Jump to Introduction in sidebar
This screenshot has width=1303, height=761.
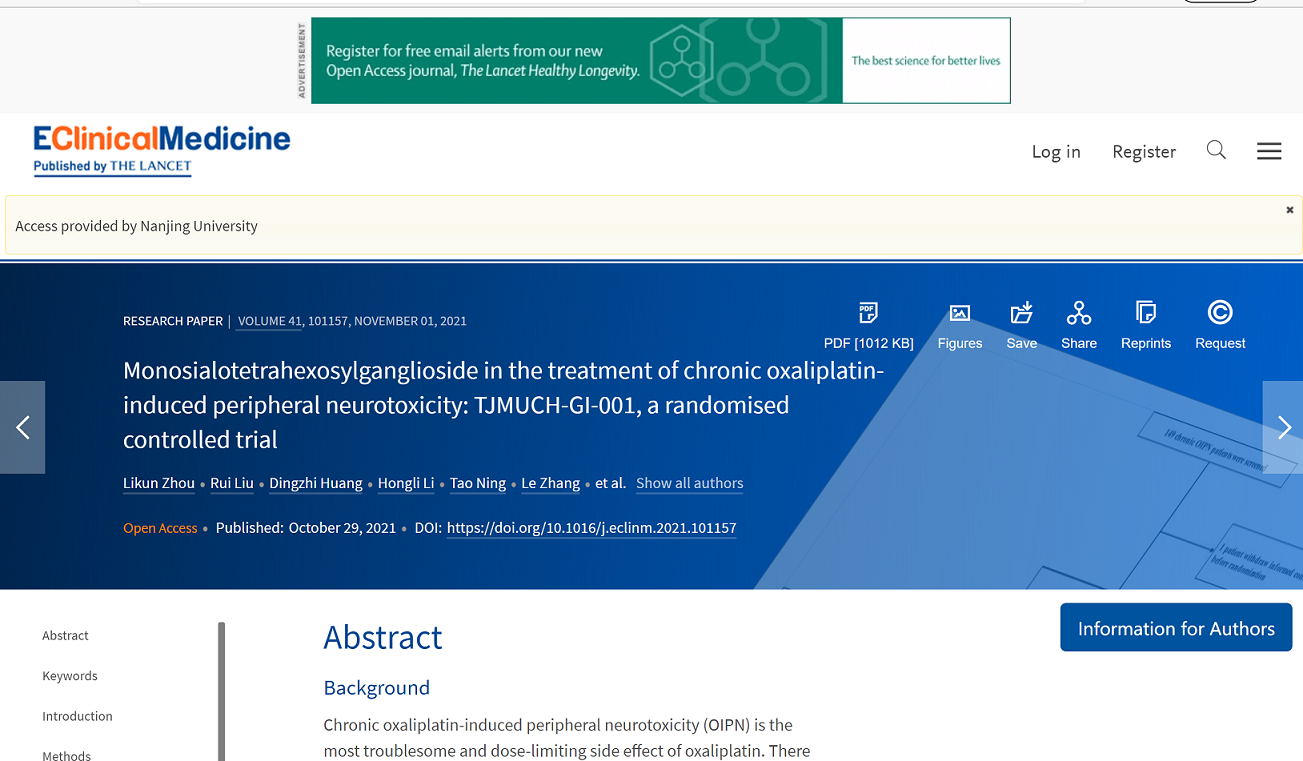[77, 716]
